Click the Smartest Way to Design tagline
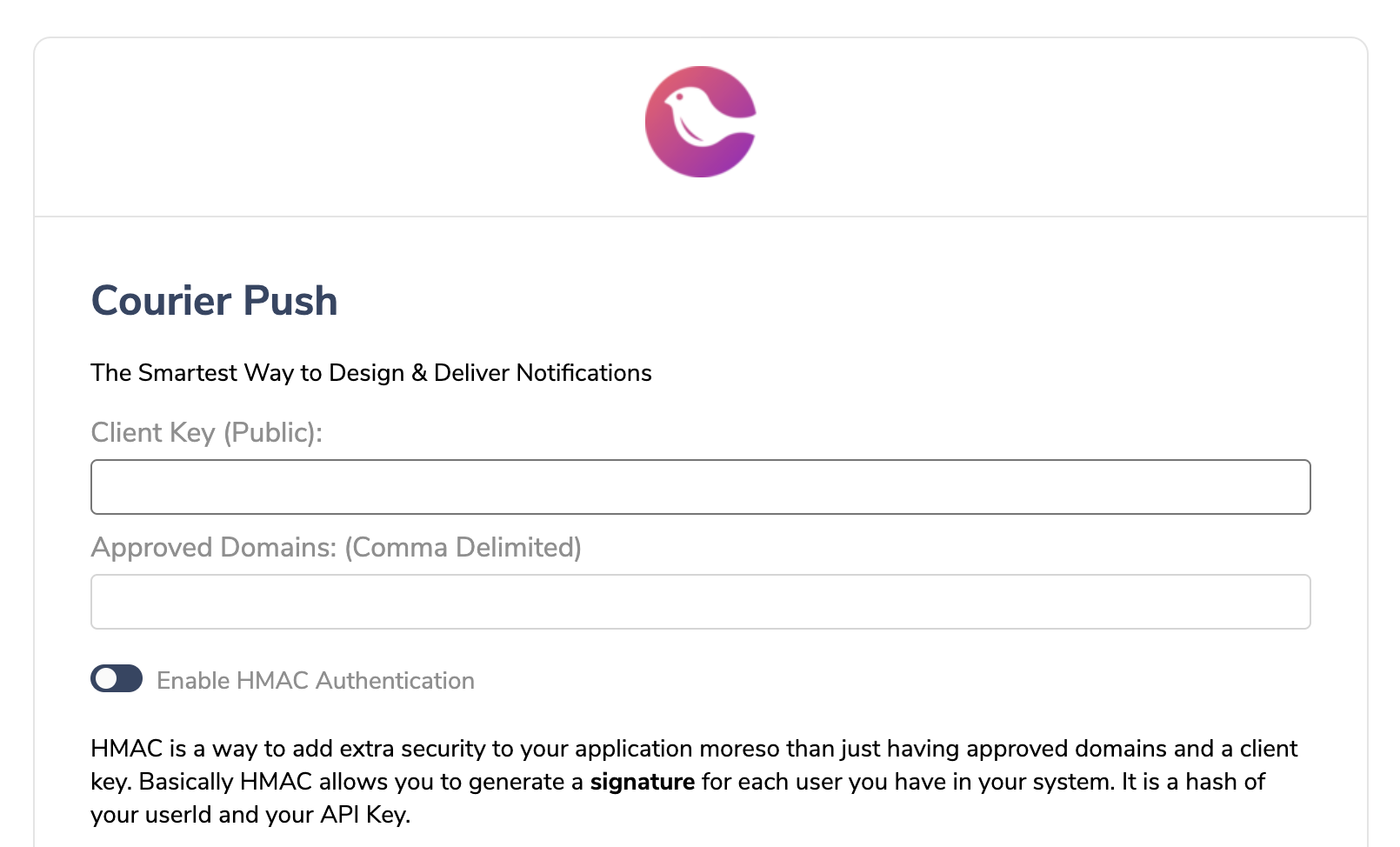The image size is (1400, 847). pyautogui.click(x=371, y=372)
